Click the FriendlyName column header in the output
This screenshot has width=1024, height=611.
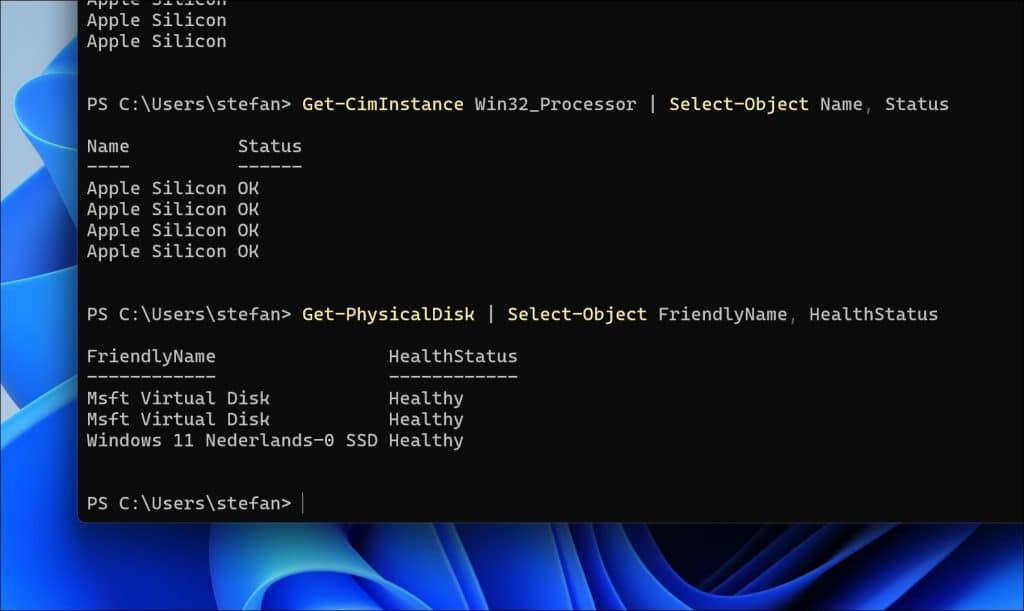(x=151, y=356)
